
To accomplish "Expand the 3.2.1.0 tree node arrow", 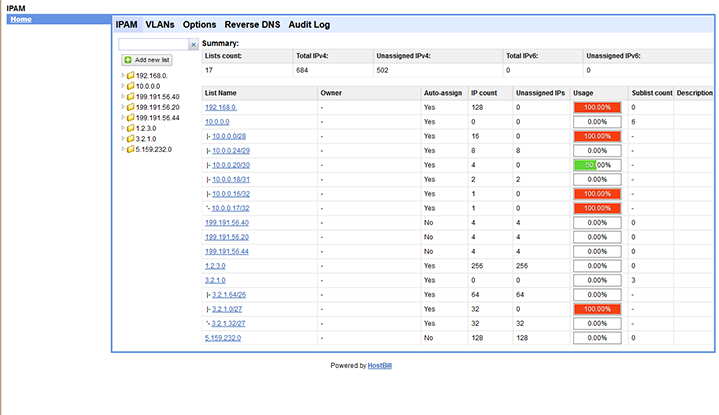I will pyautogui.click(x=123, y=138).
